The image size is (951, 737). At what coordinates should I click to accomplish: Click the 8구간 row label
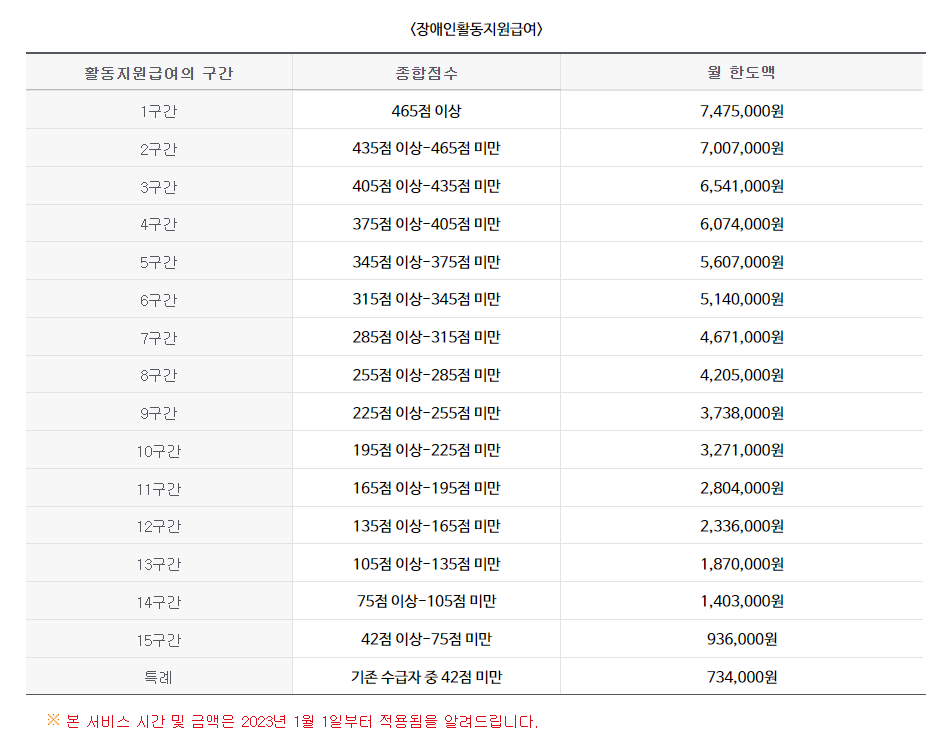[159, 374]
